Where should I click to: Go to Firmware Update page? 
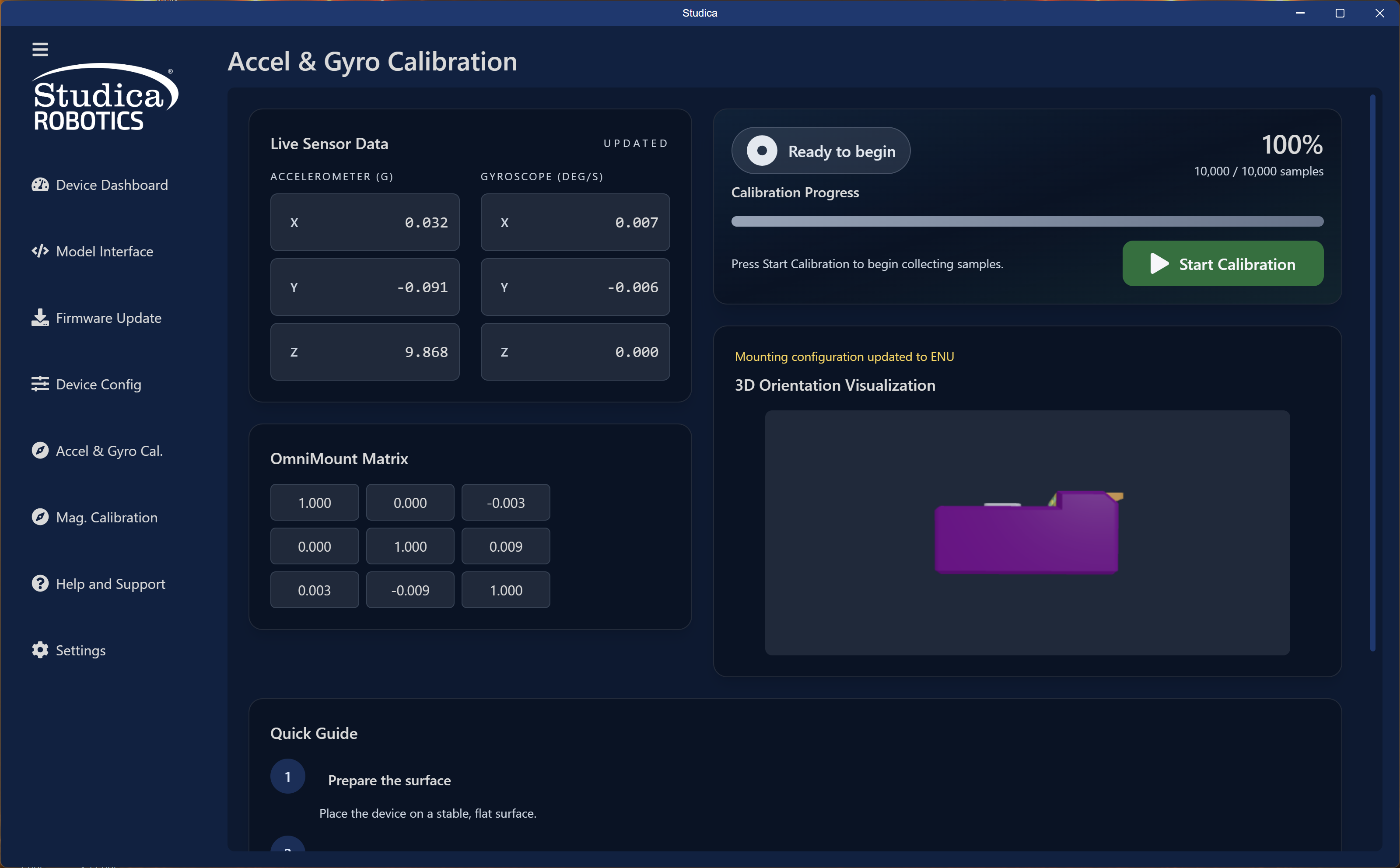pyautogui.click(x=108, y=318)
